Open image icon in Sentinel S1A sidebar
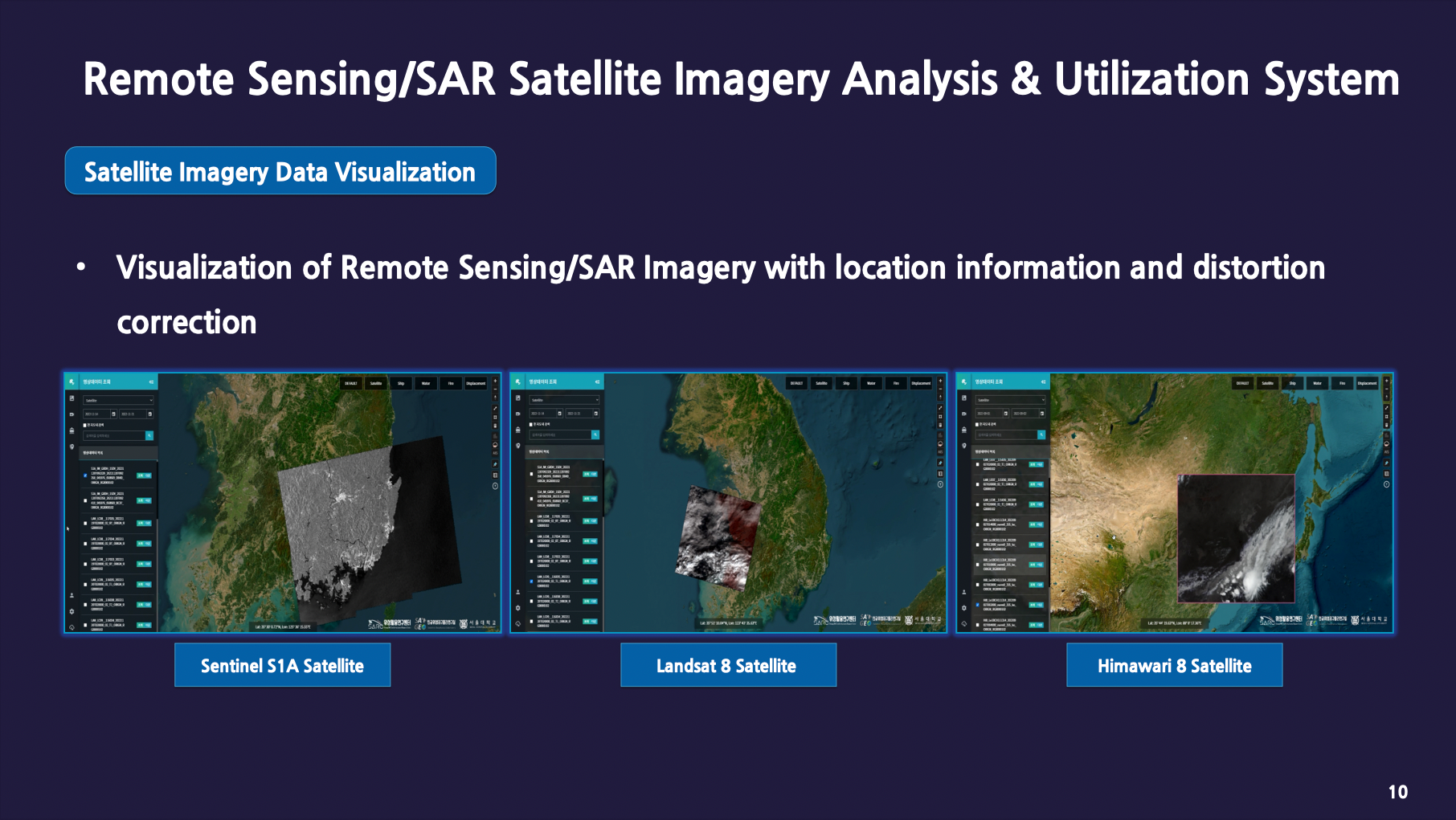1456x820 pixels. click(72, 398)
